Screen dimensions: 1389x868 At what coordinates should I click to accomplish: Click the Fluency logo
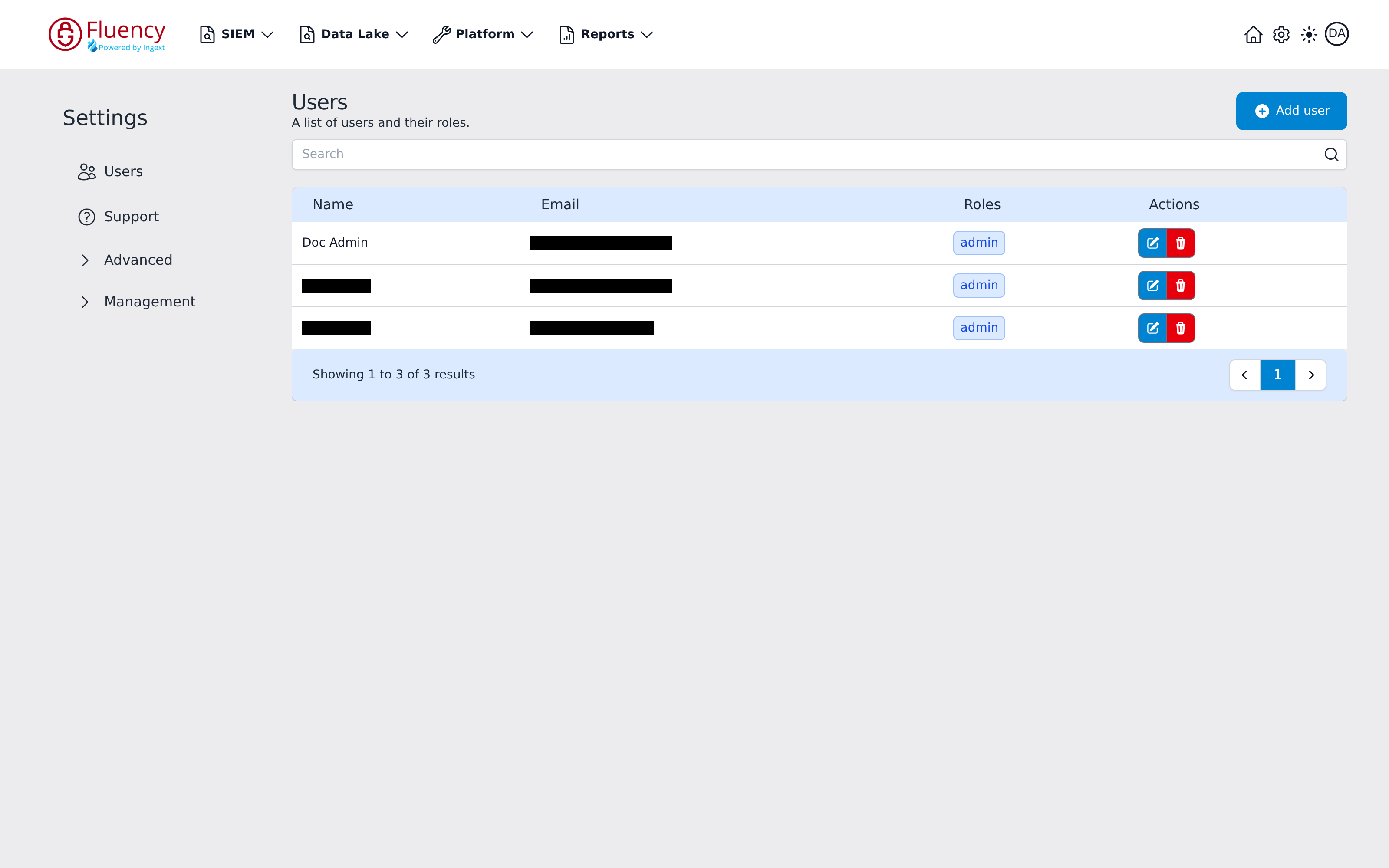pyautogui.click(x=107, y=34)
